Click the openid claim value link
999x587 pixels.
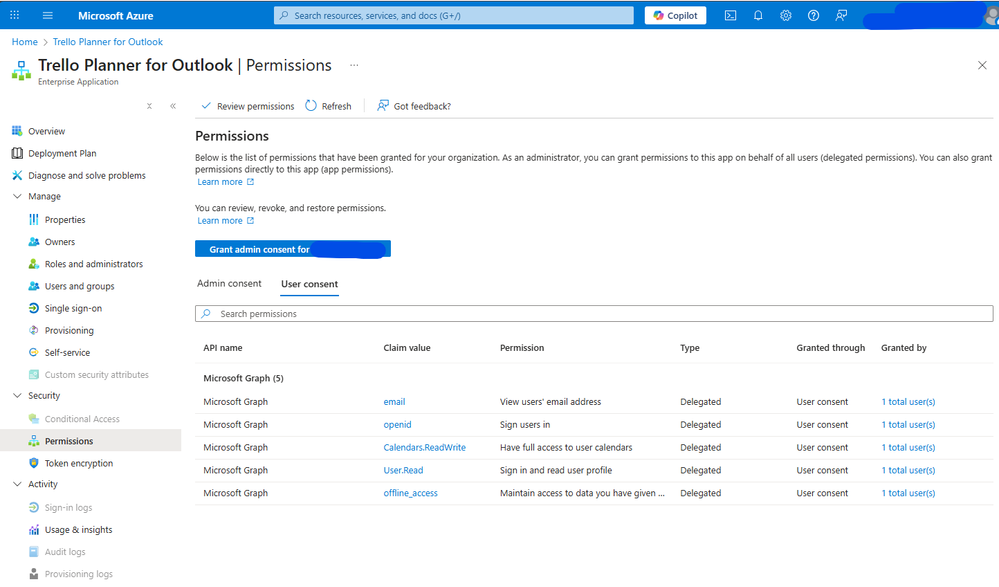coord(398,425)
